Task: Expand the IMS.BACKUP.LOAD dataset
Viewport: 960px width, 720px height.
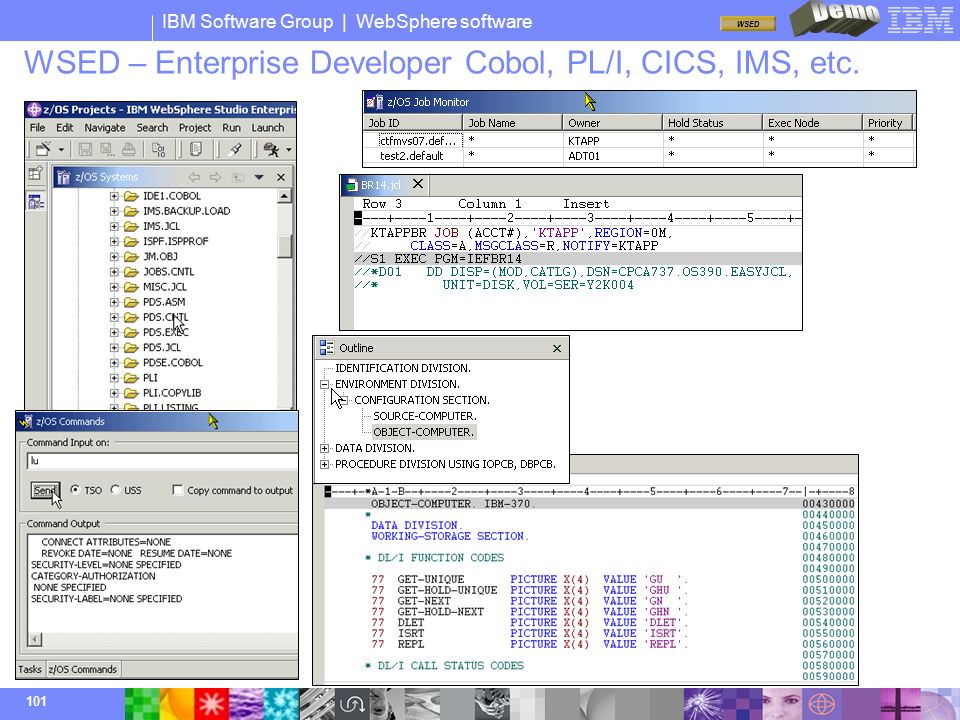Action: click(114, 211)
